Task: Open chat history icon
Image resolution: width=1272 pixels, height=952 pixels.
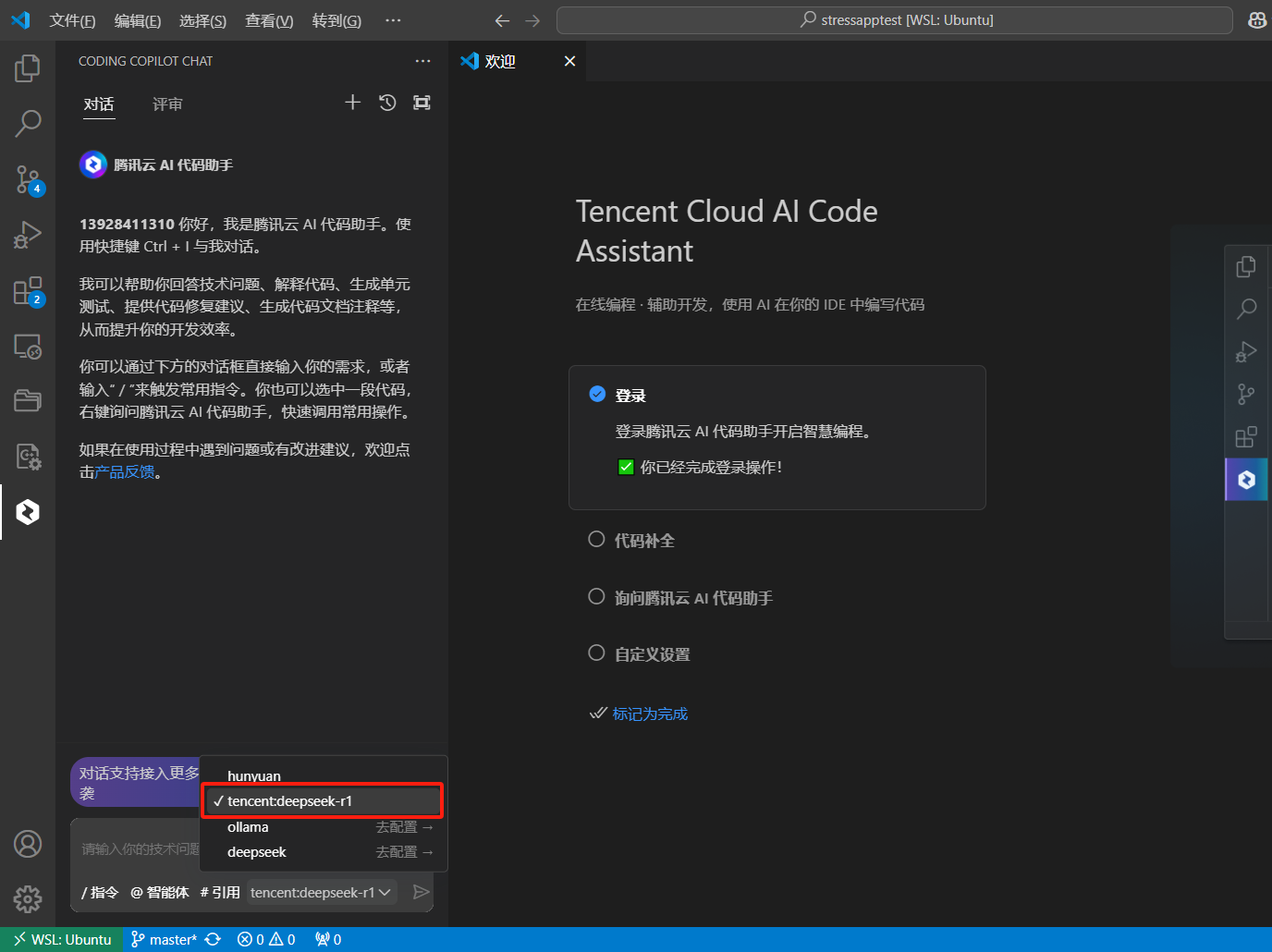Action: pyautogui.click(x=387, y=103)
